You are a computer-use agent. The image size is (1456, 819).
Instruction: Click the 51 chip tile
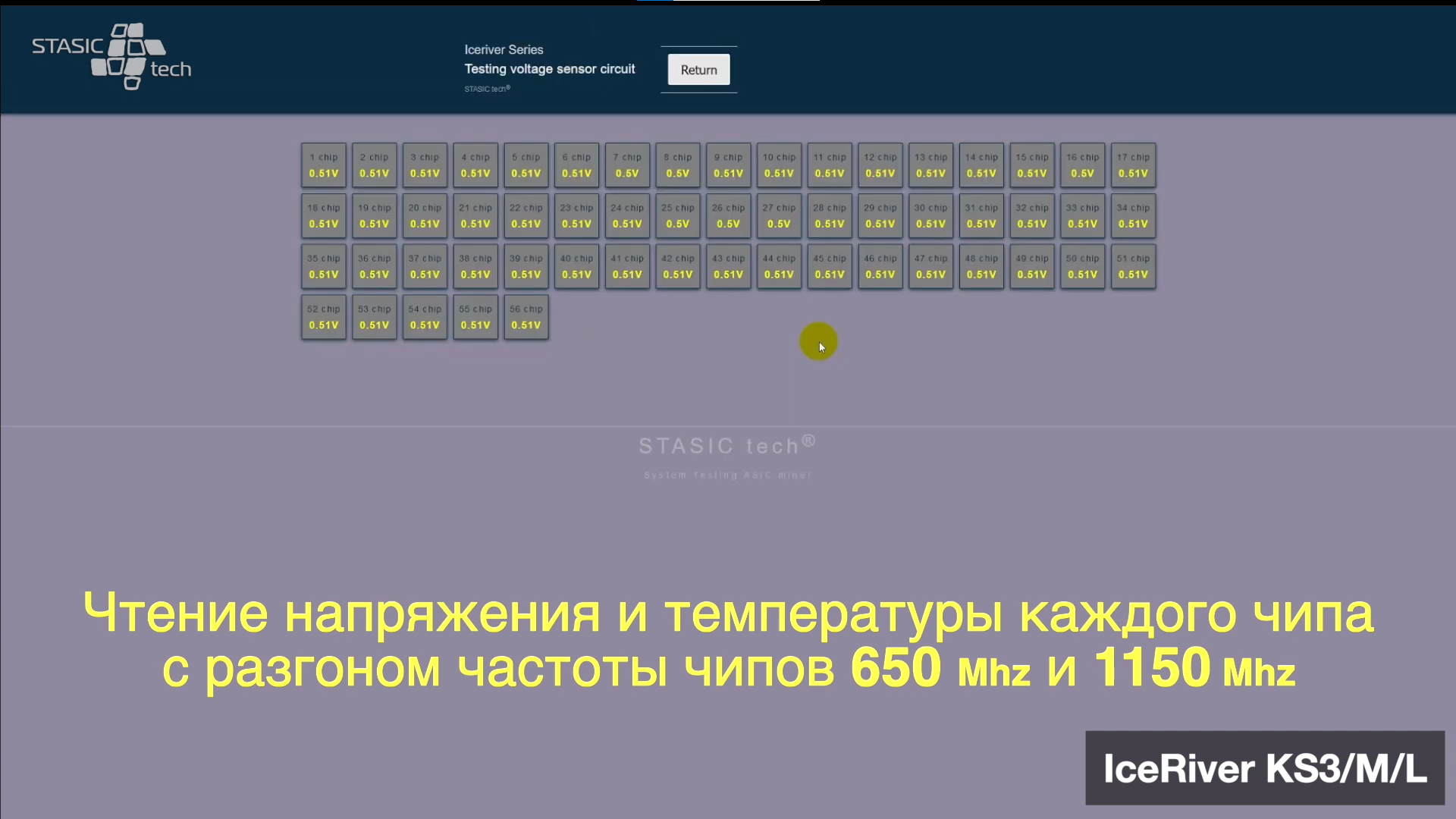(1134, 266)
